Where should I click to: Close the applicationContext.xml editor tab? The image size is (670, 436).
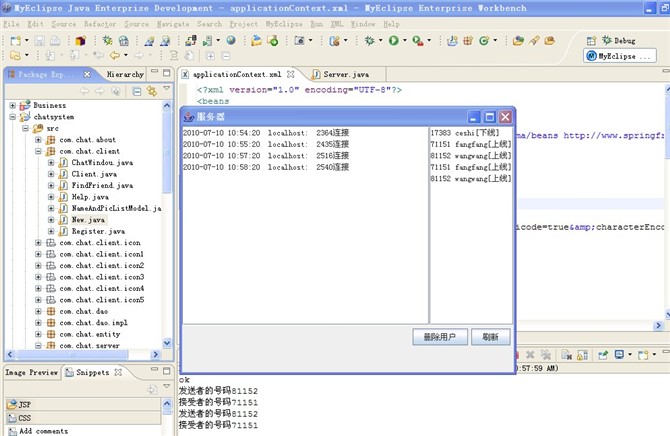[291, 74]
